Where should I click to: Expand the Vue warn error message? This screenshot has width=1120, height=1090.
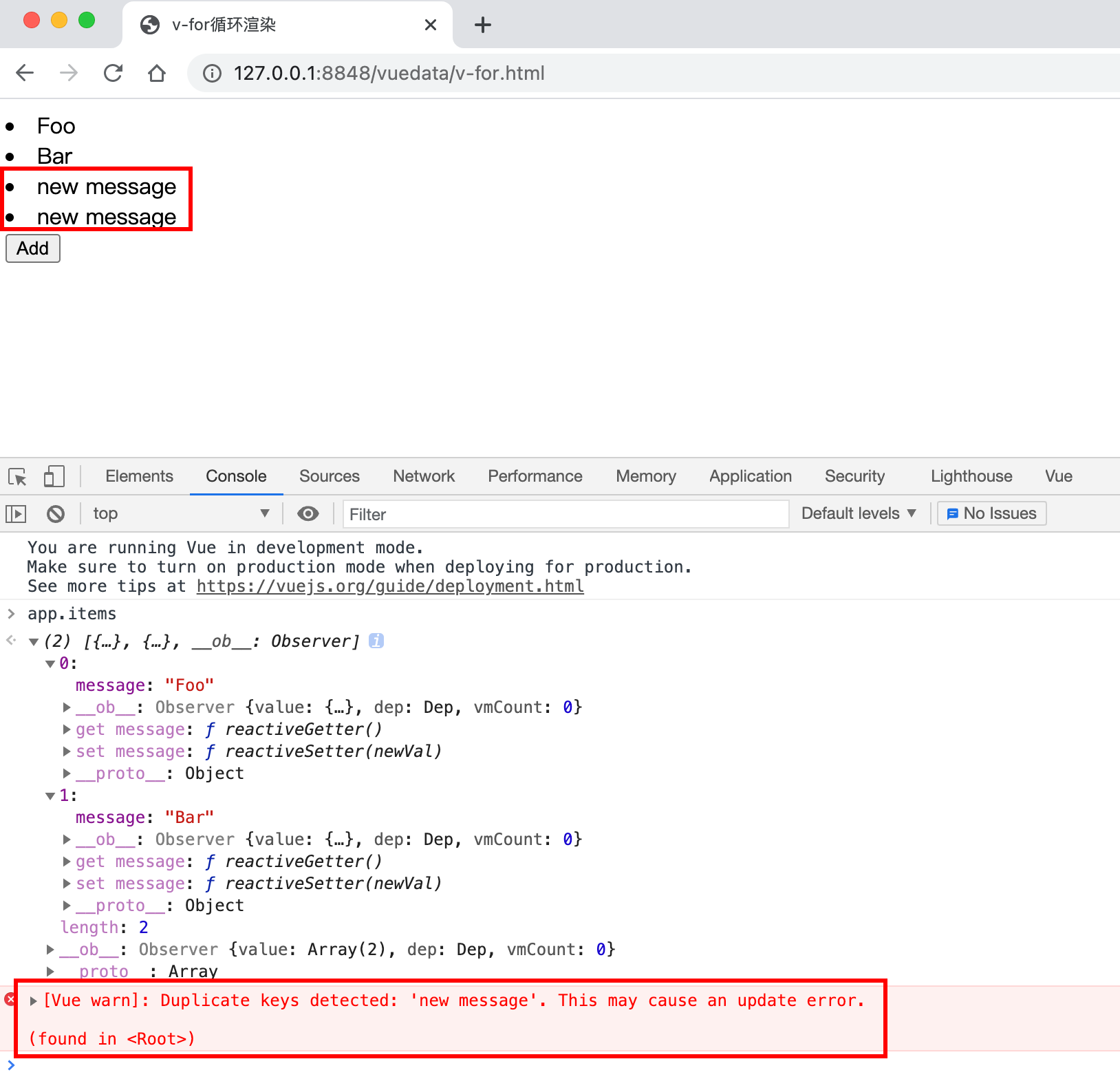[33, 1001]
